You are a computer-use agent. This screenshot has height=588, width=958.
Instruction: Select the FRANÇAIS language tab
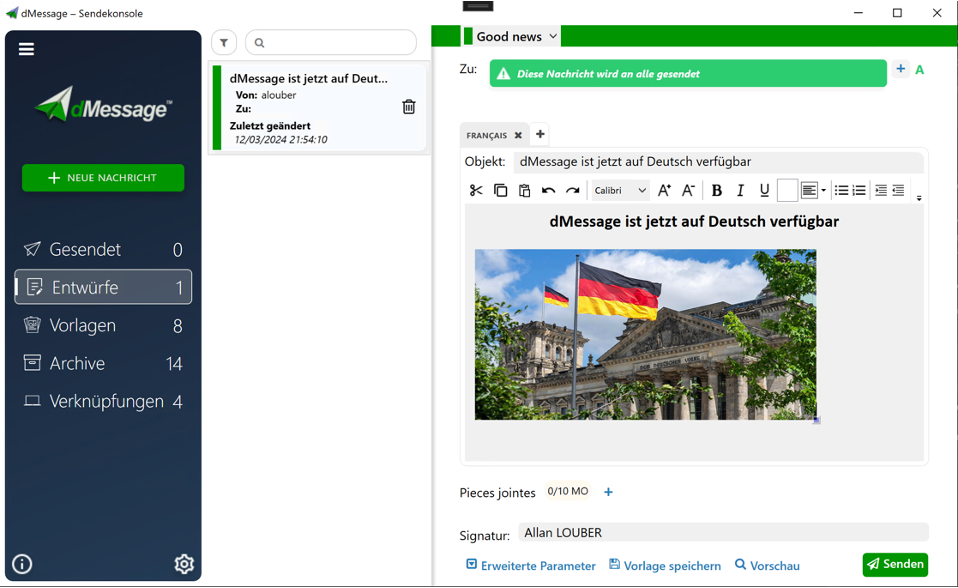pos(487,135)
